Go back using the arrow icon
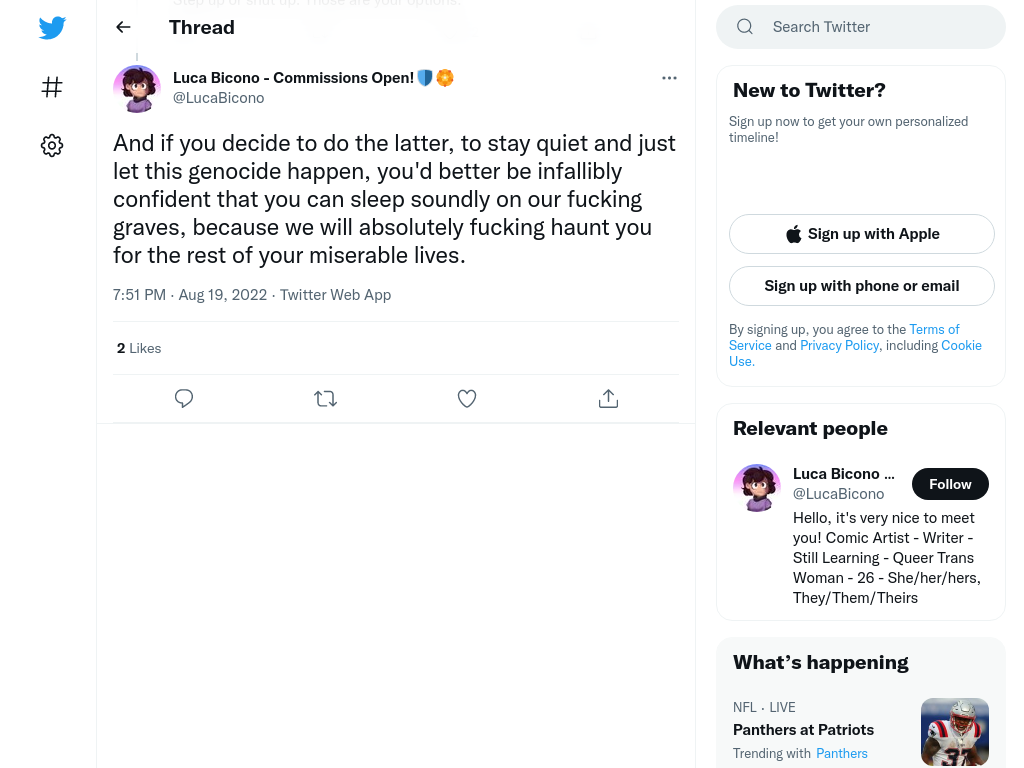This screenshot has height=768, width=1024. pos(123,27)
